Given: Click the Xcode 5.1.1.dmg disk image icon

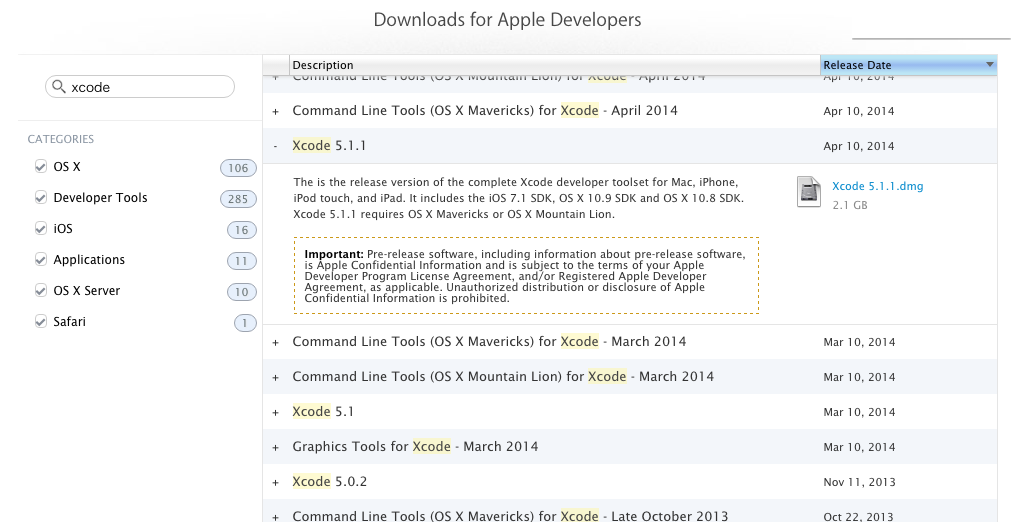Looking at the screenshot, I should pos(808,192).
